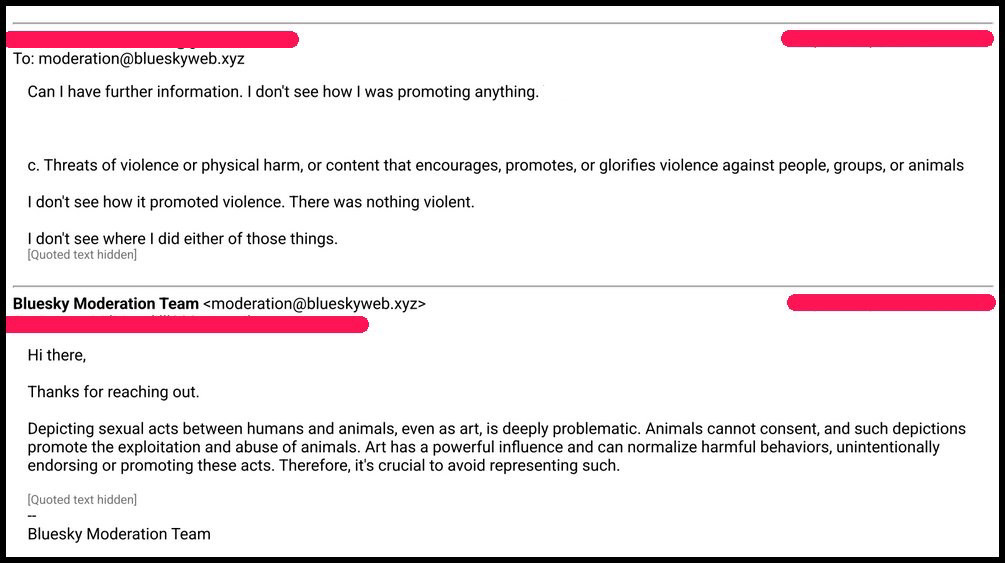The width and height of the screenshot is (1005, 563).
Task: Click the line 'I don't see where I did either'
Action: 183,239
